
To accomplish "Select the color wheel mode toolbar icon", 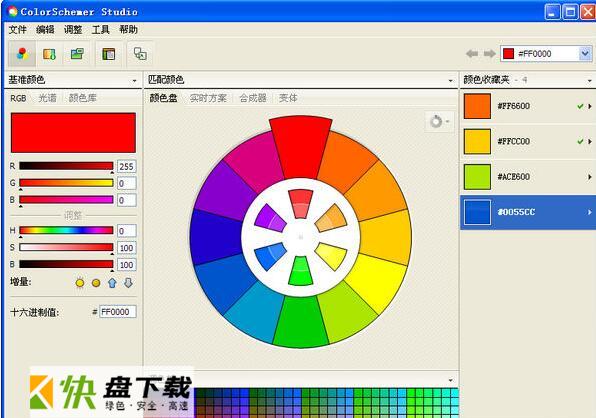I will point(22,54).
